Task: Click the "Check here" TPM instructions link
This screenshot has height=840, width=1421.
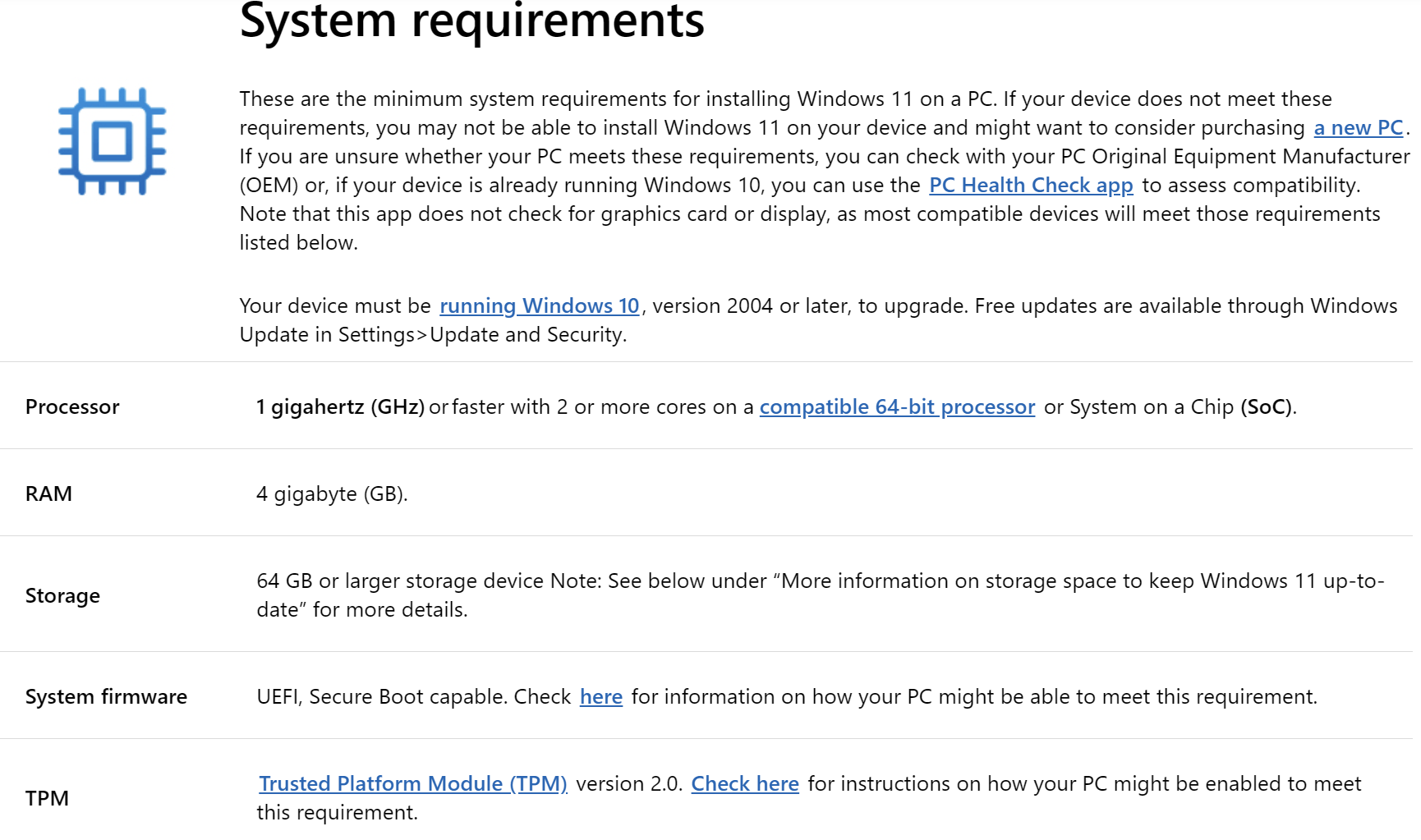Action: pyautogui.click(x=744, y=784)
